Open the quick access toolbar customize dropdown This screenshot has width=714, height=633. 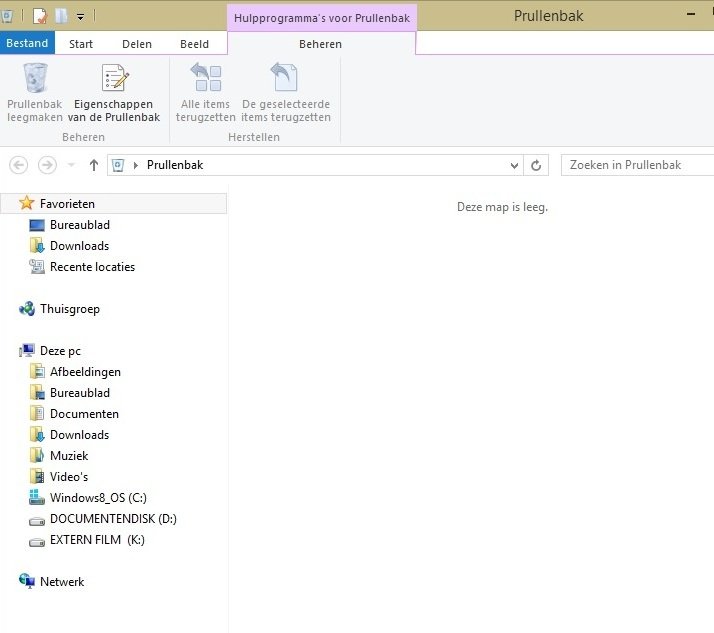[81, 17]
